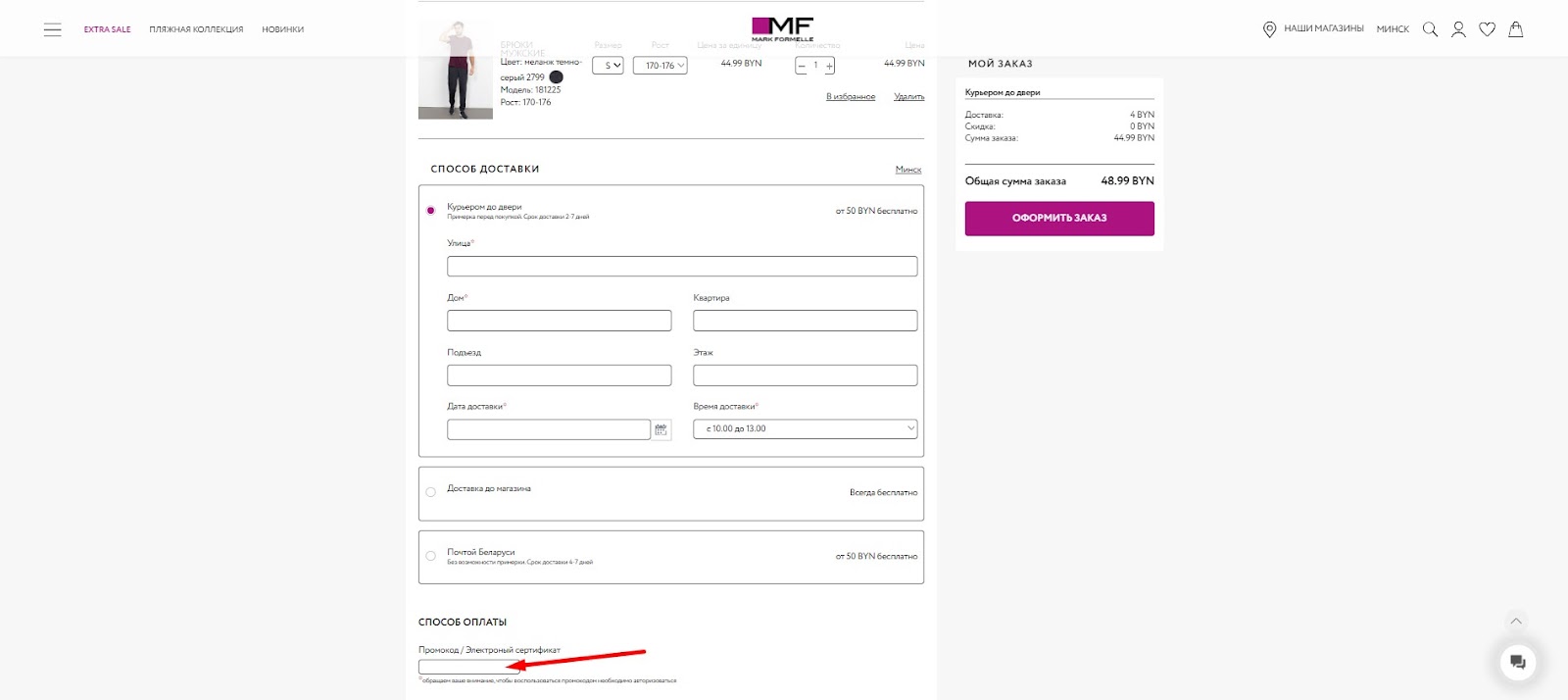Open the favorites heart icon
The width and height of the screenshot is (1568, 700).
(1487, 29)
